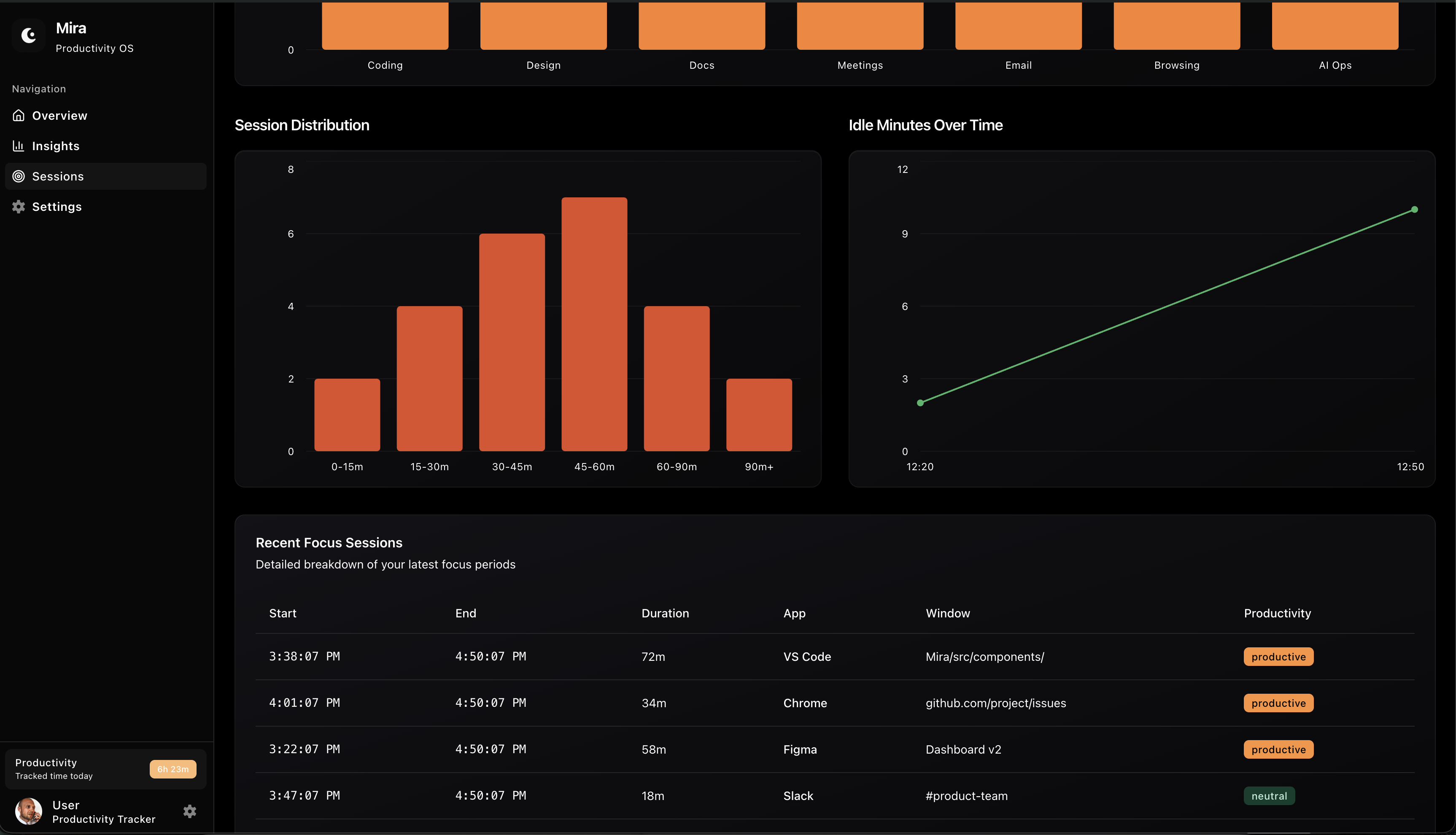
Task: Click the github.com/project/issues window entry
Action: (x=995, y=703)
